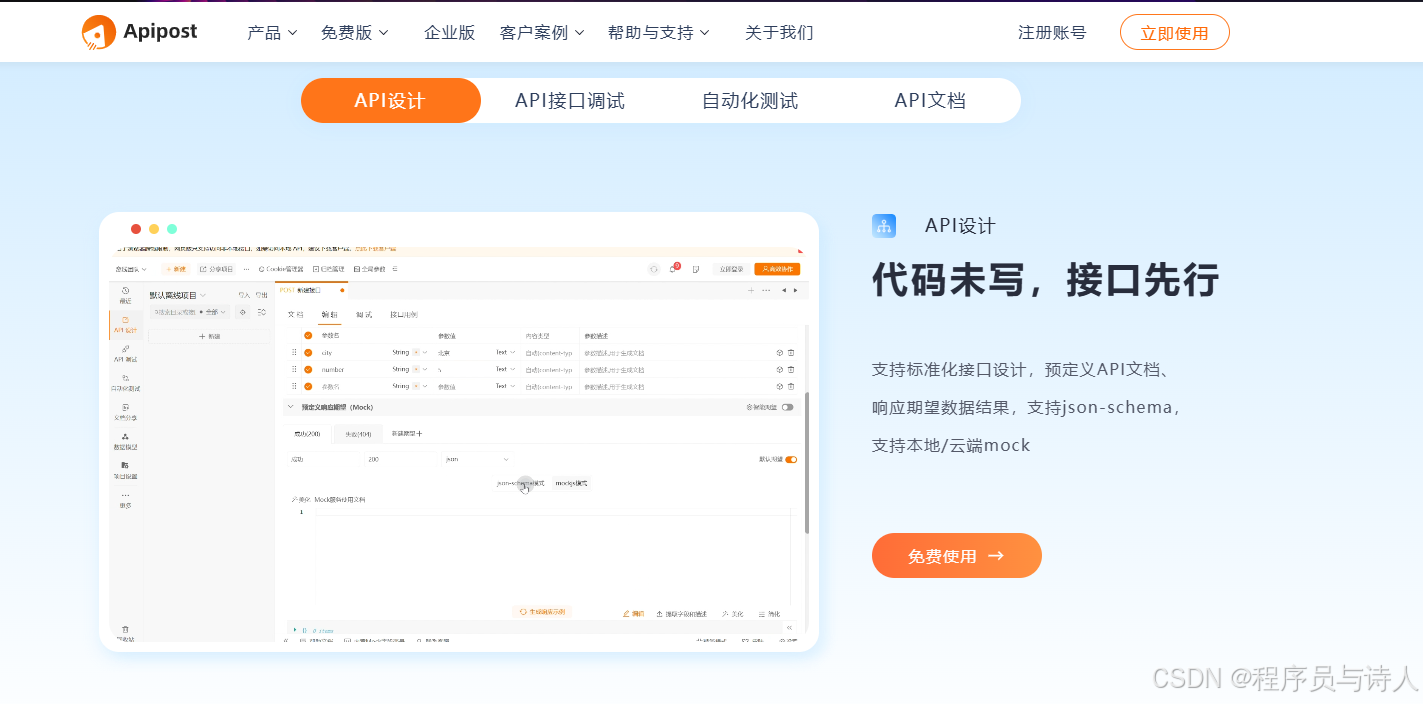1423x704 pixels.
Task: Click the 立即使用 outlined button
Action: click(1175, 32)
